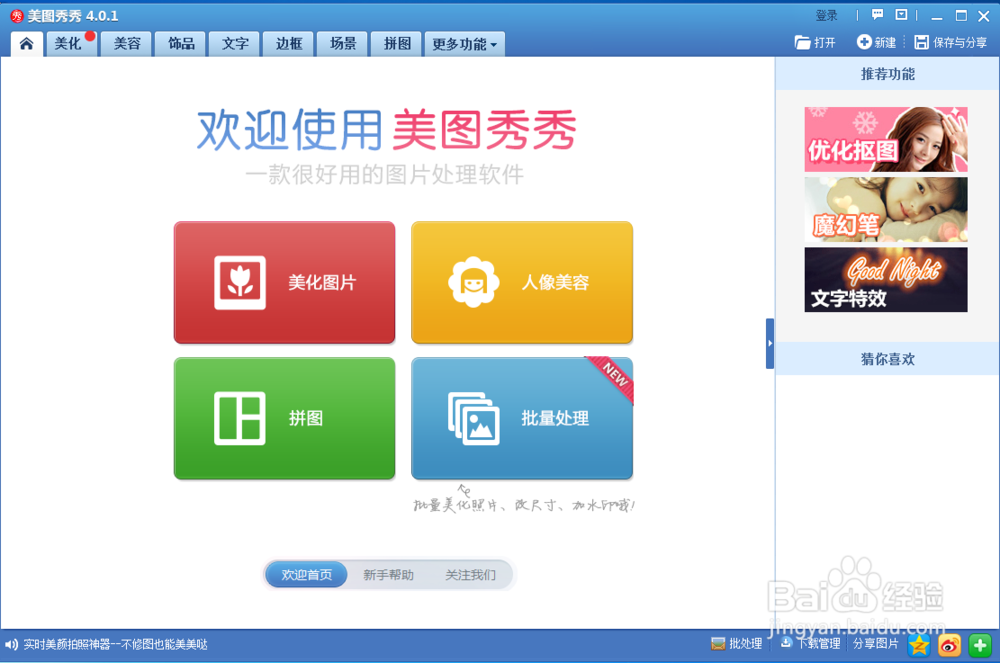Click the stacked photos icon in 批量处理 tile
The width and height of the screenshot is (1000, 663).
point(474,418)
